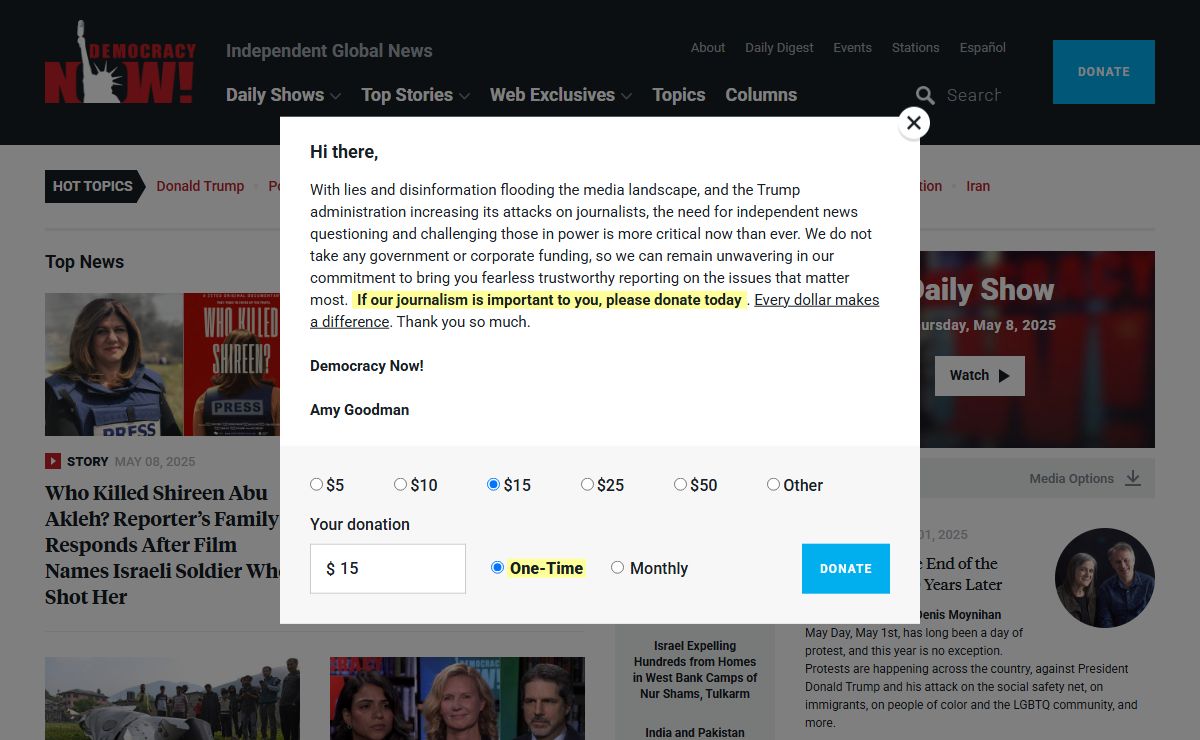
Task: Open the Events link
Action: coord(853,48)
